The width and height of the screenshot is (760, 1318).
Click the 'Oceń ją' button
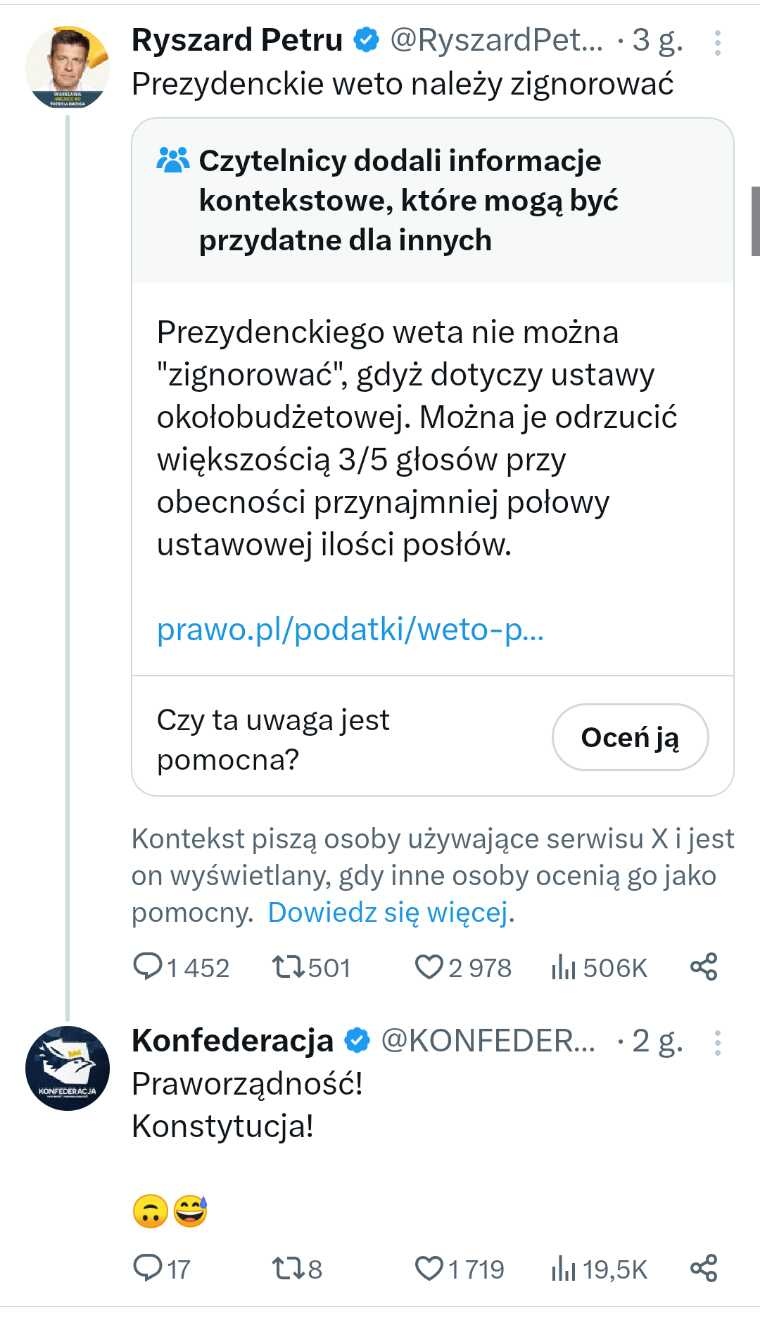pyautogui.click(x=630, y=738)
